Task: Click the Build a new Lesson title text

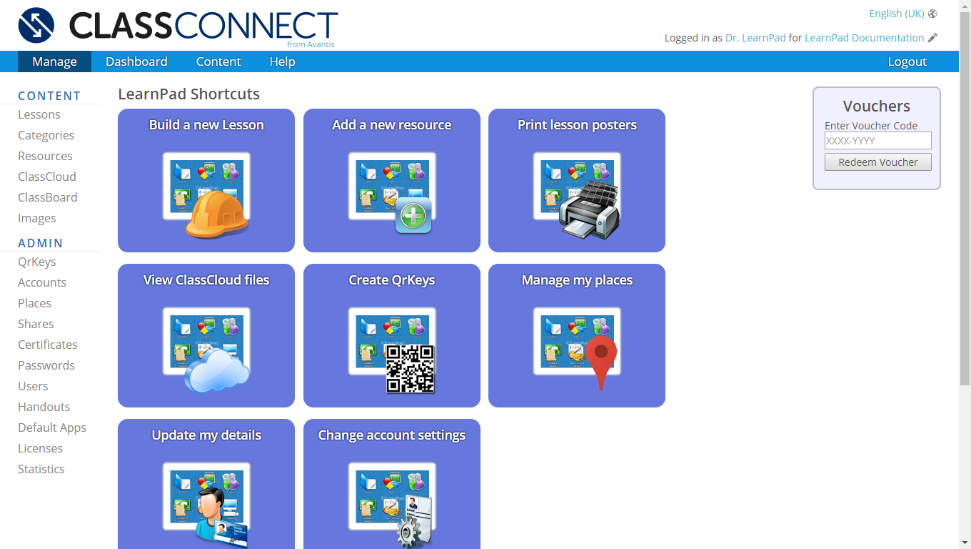Action: pos(206,125)
